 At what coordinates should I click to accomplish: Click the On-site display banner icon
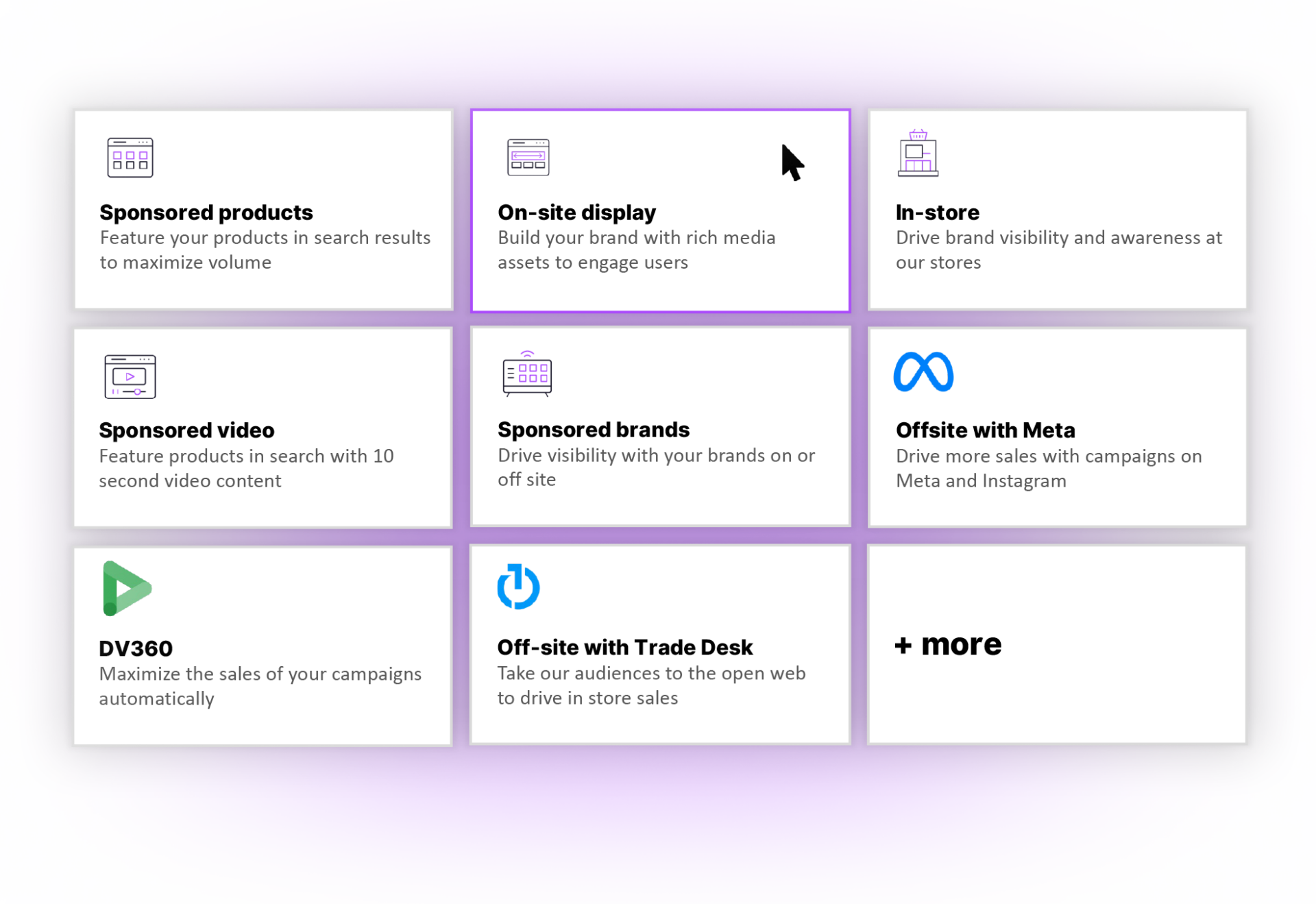point(528,157)
